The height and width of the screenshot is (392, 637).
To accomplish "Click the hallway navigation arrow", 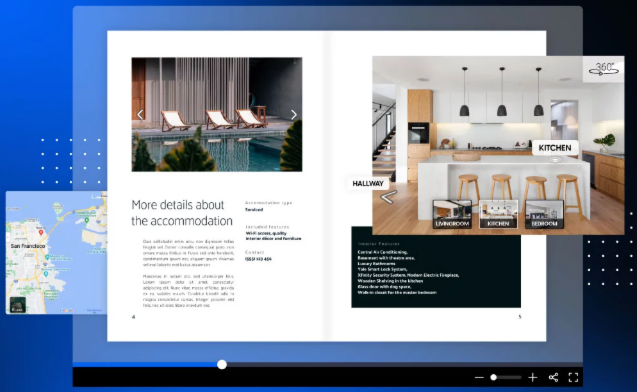I will coord(388,197).
